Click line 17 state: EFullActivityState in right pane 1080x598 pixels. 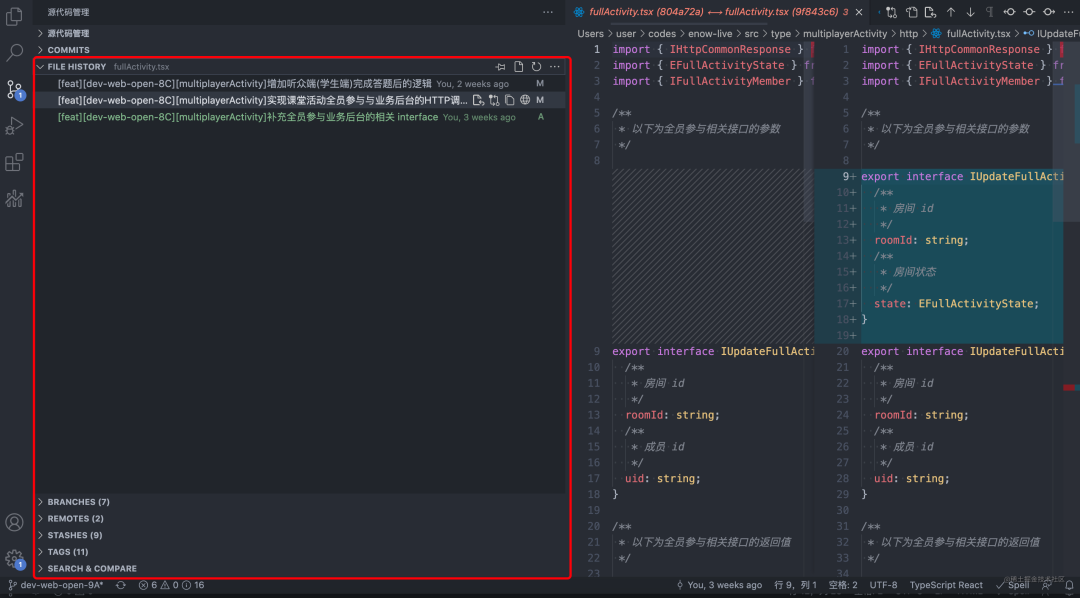(956, 303)
